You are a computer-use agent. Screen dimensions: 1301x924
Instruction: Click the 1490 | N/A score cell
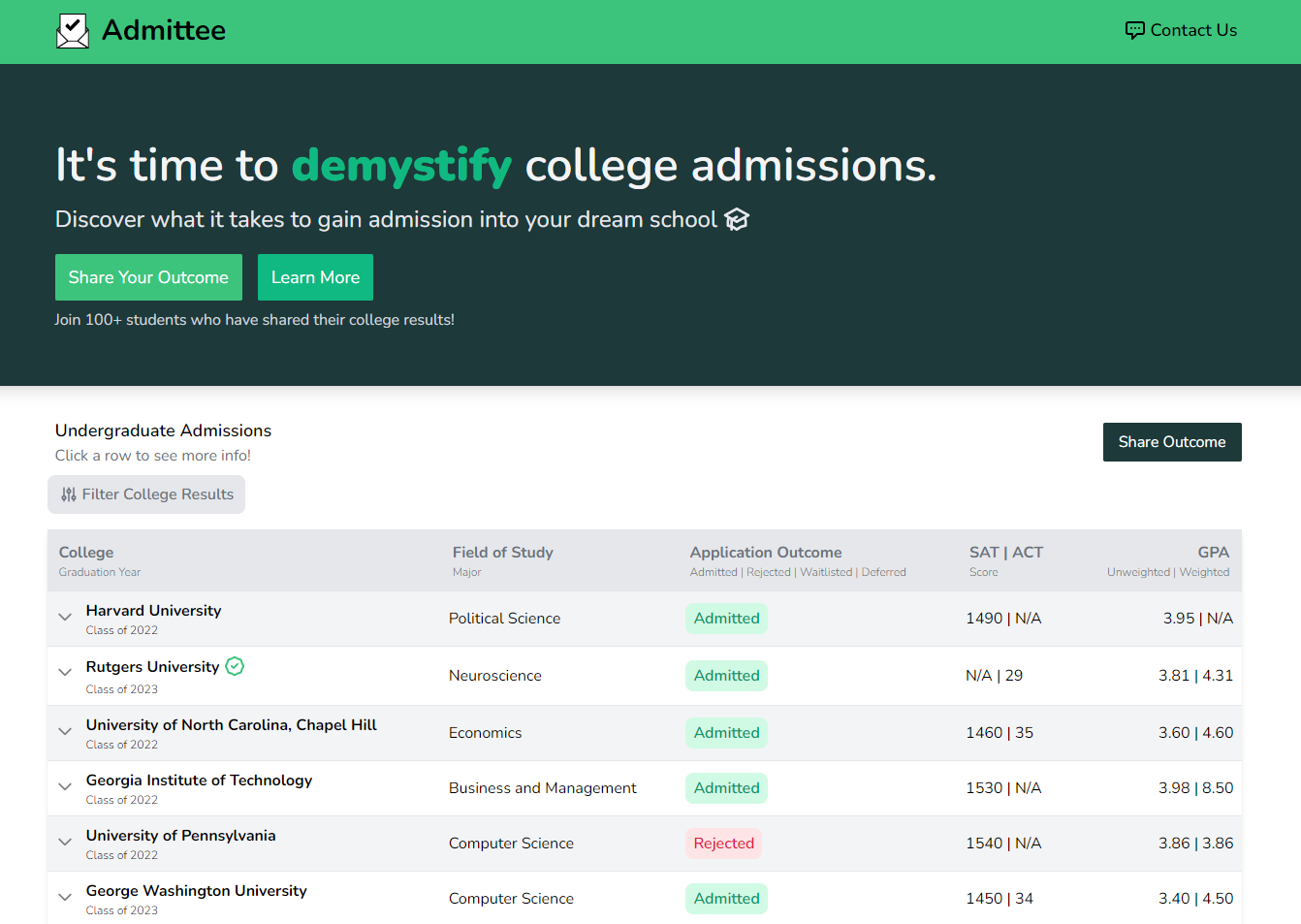1003,619
